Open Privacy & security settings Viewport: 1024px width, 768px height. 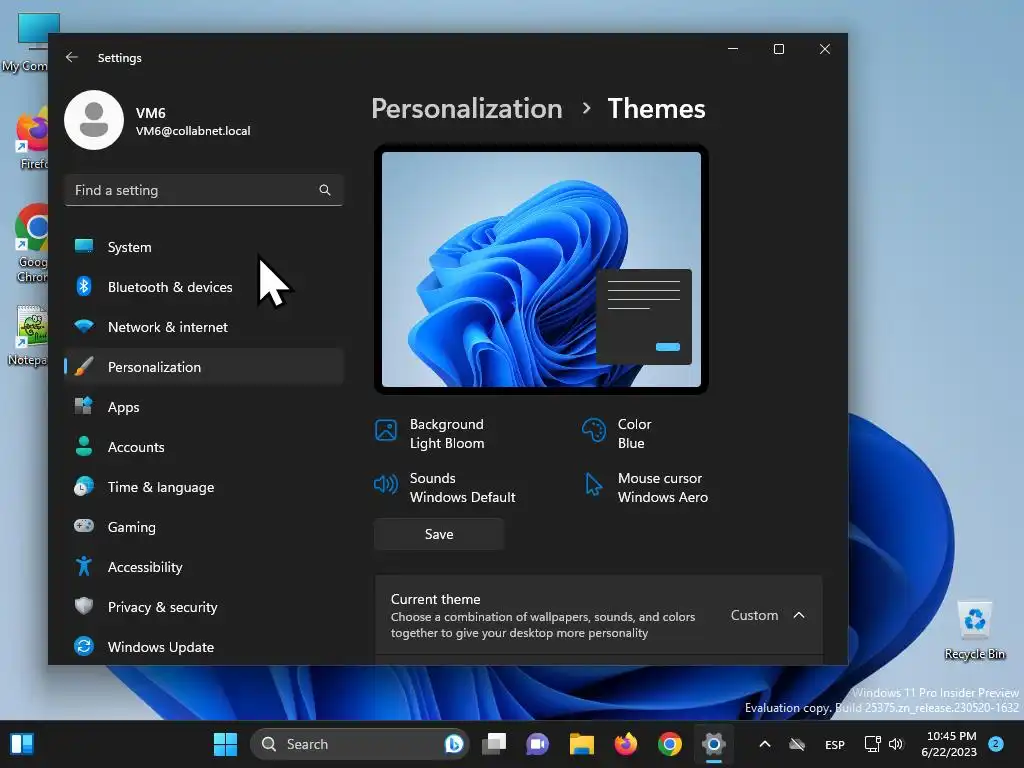pos(204,607)
